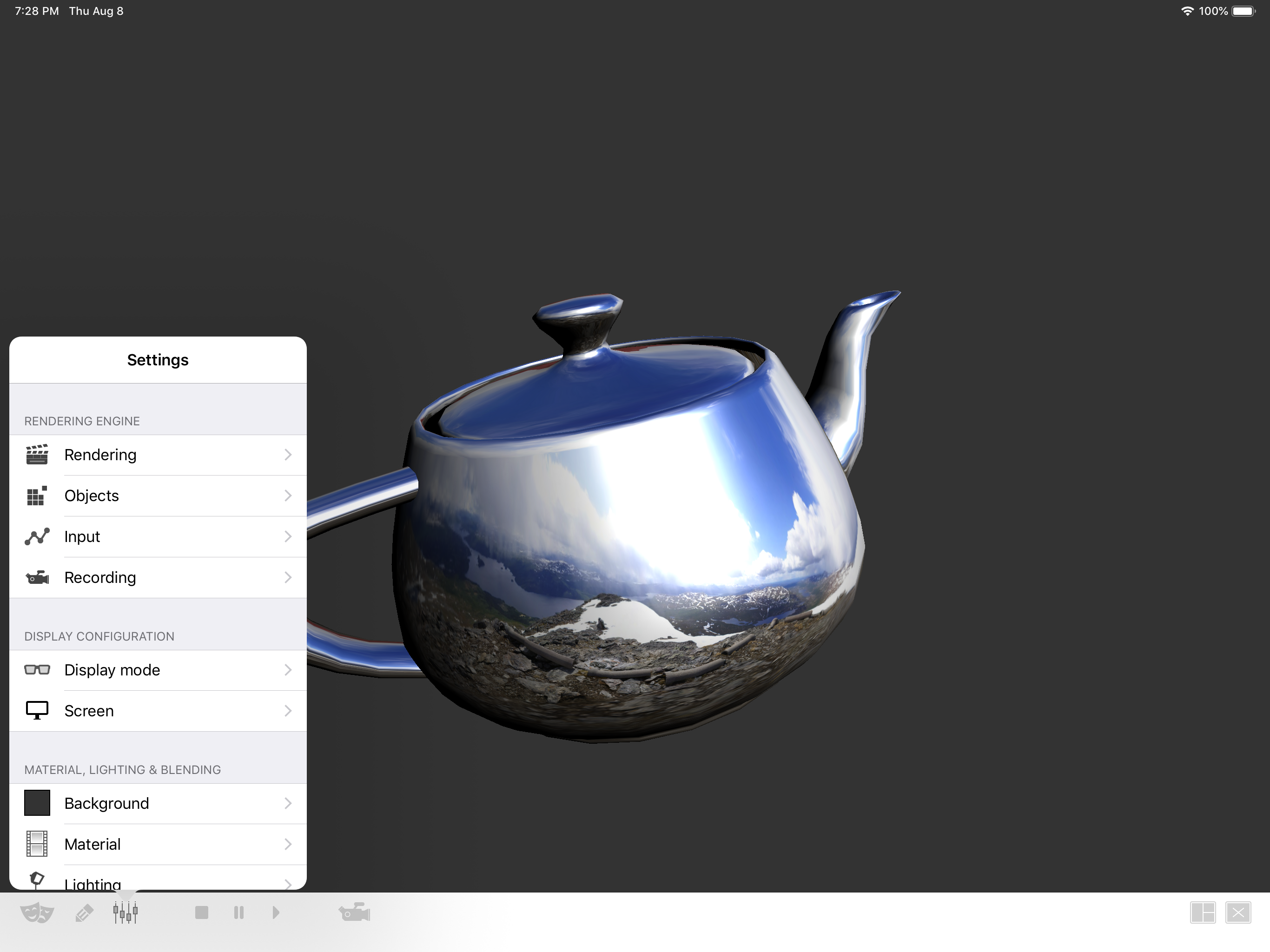This screenshot has height=952, width=1270.
Task: Click the Material filmstrip icon
Action: coord(37,844)
